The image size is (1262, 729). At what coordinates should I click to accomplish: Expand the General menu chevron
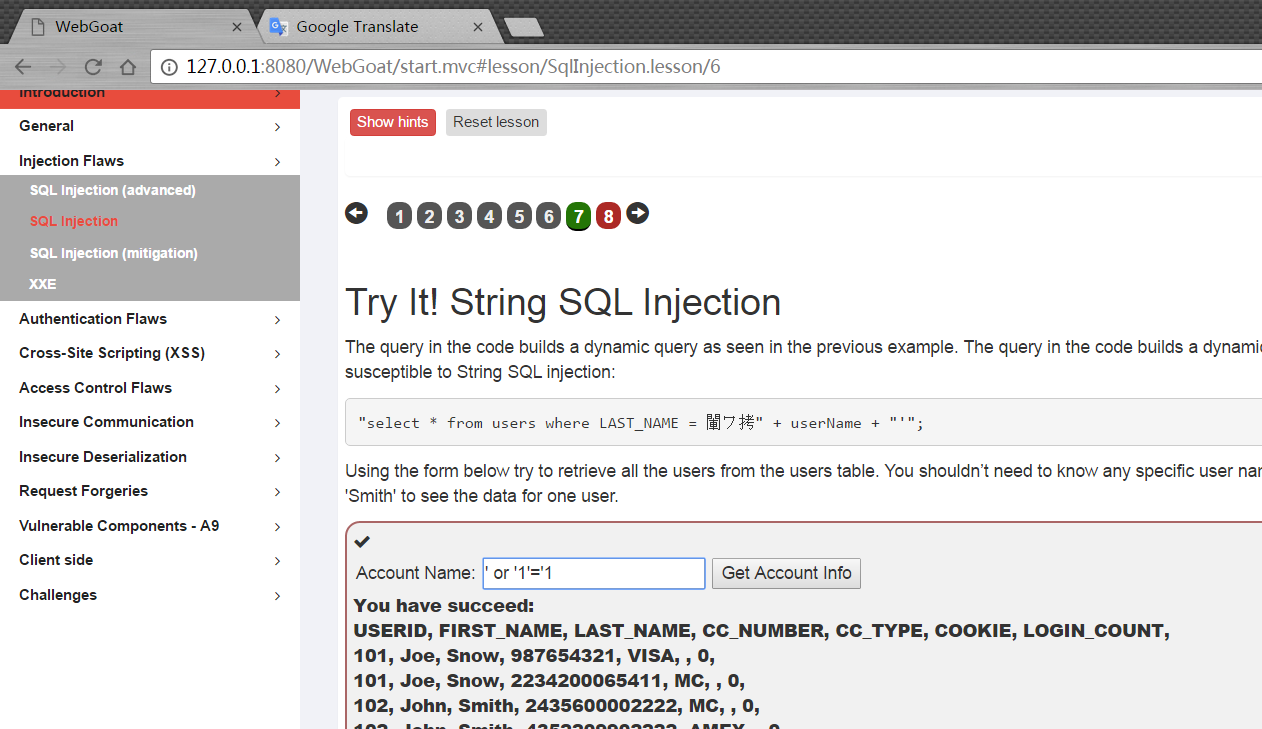(277, 127)
